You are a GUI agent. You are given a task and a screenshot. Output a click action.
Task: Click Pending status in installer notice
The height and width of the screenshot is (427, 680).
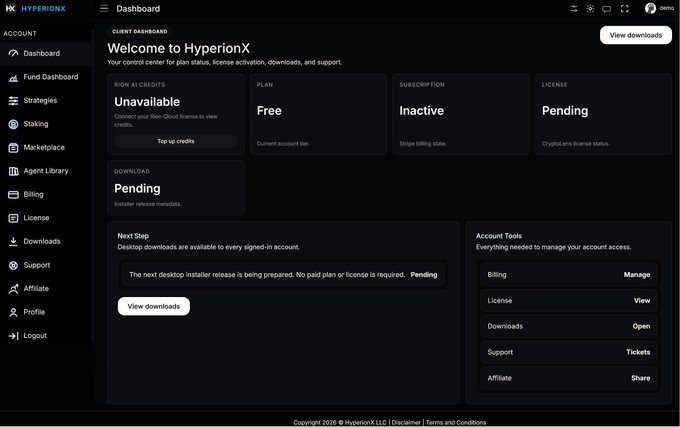[424, 274]
